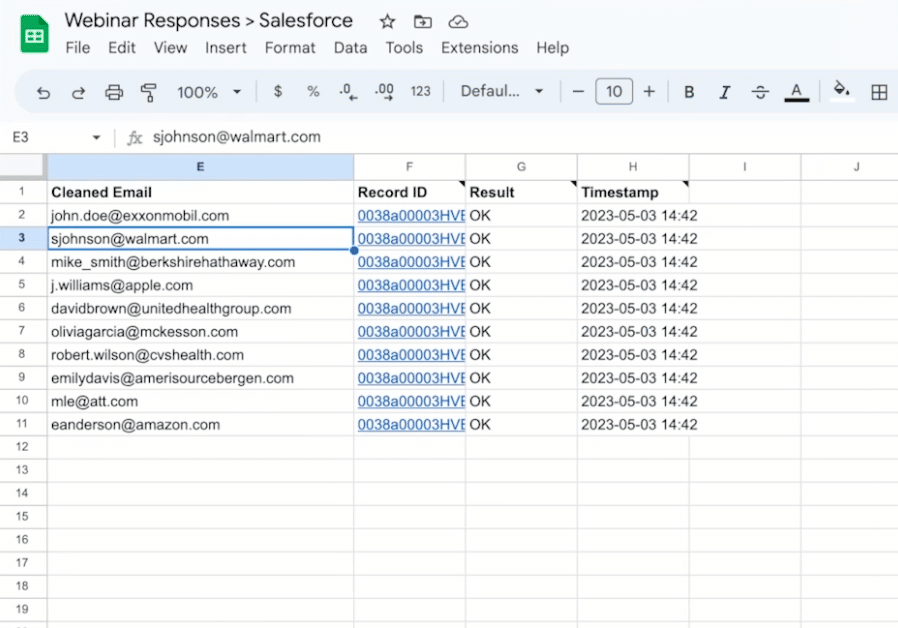Open the Data menu

click(350, 48)
